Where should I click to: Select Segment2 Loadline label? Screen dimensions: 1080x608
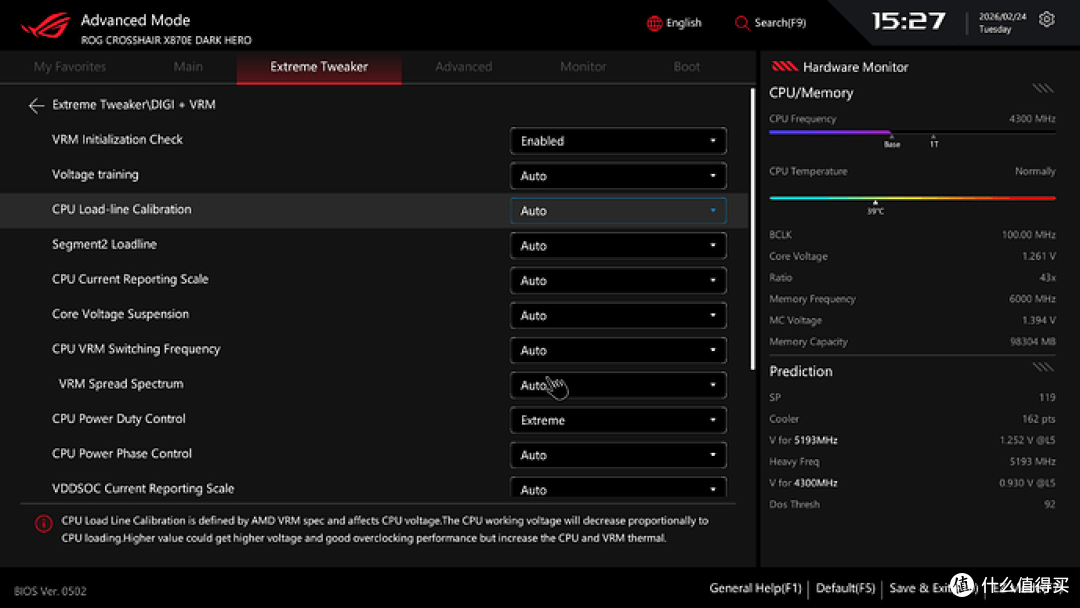tap(104, 244)
